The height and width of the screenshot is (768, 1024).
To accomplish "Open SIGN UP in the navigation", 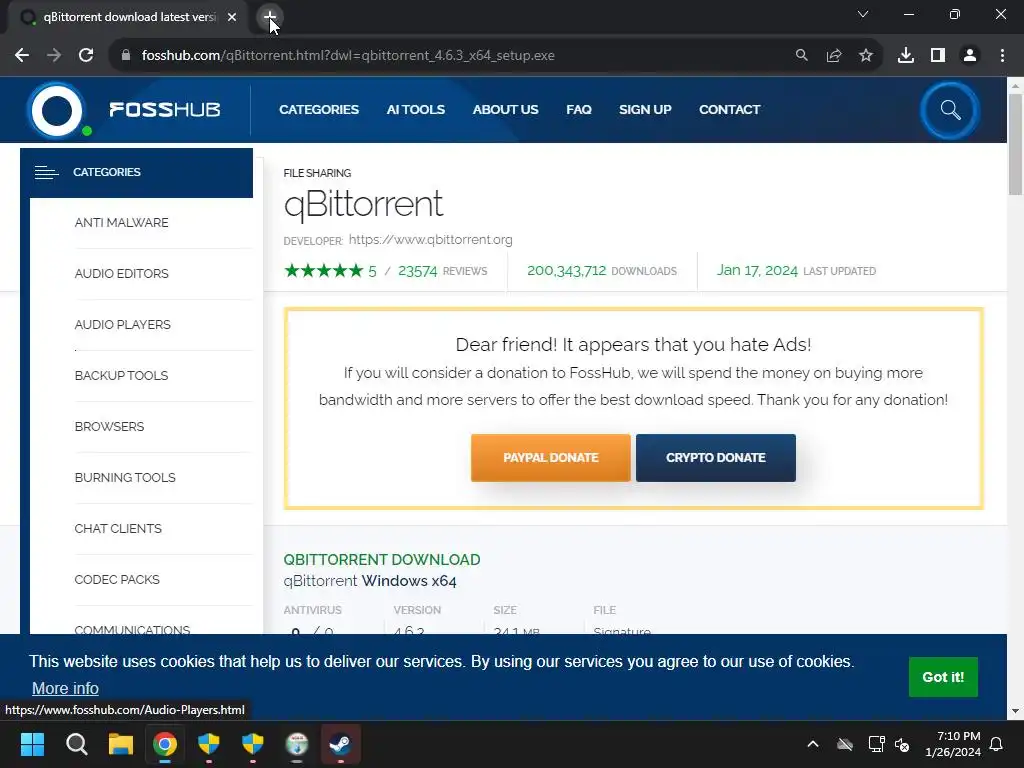I will click(x=645, y=110).
